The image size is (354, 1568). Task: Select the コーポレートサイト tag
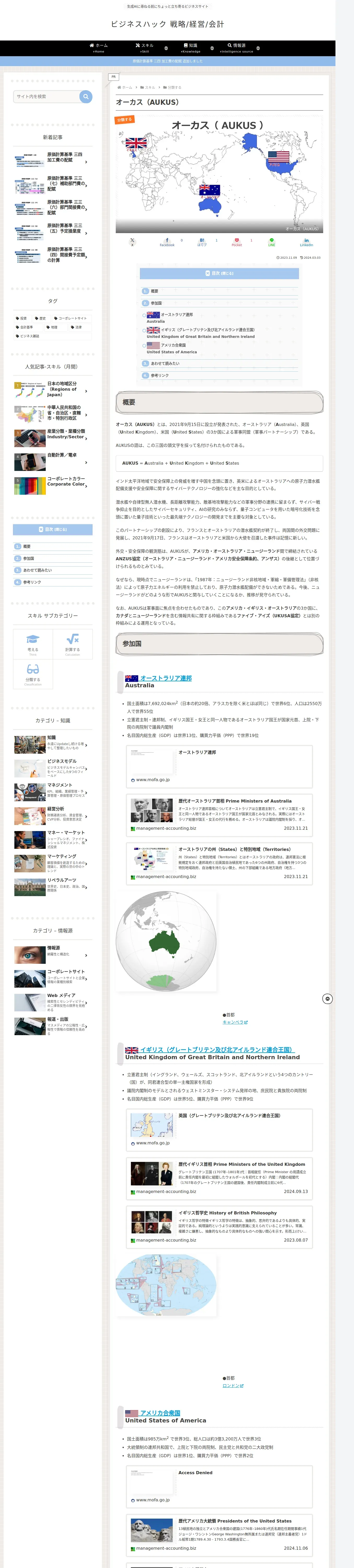71,318
